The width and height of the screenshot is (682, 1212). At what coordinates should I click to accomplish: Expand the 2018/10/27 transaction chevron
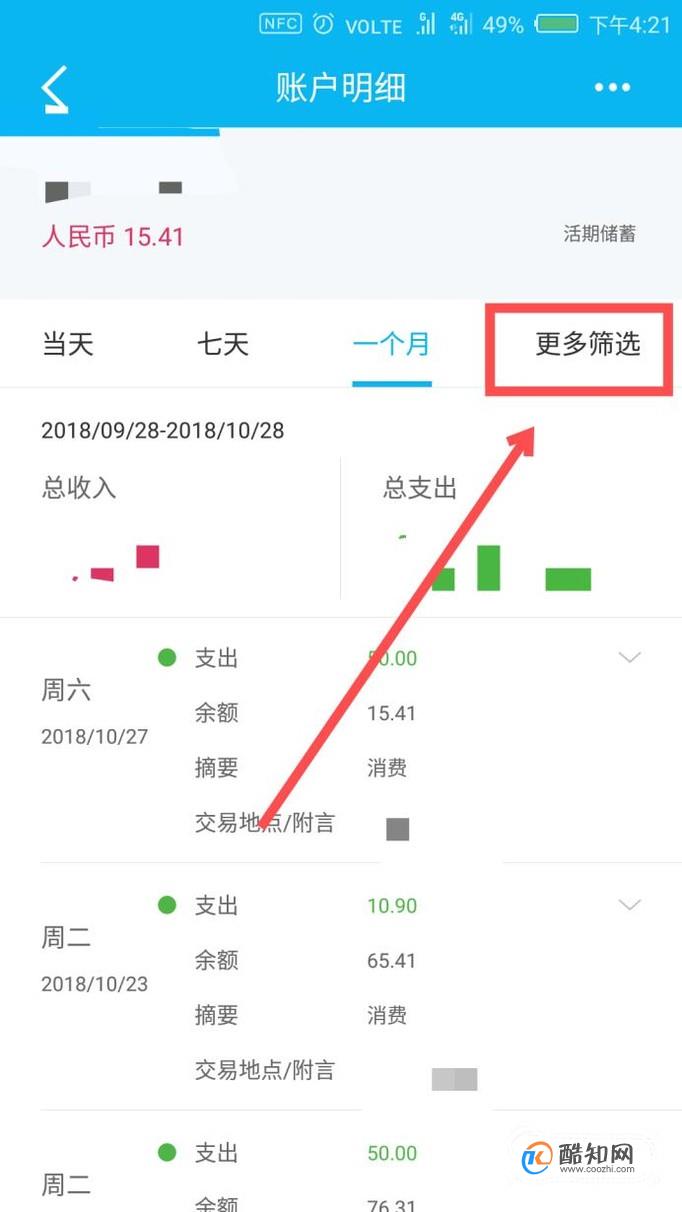(629, 657)
